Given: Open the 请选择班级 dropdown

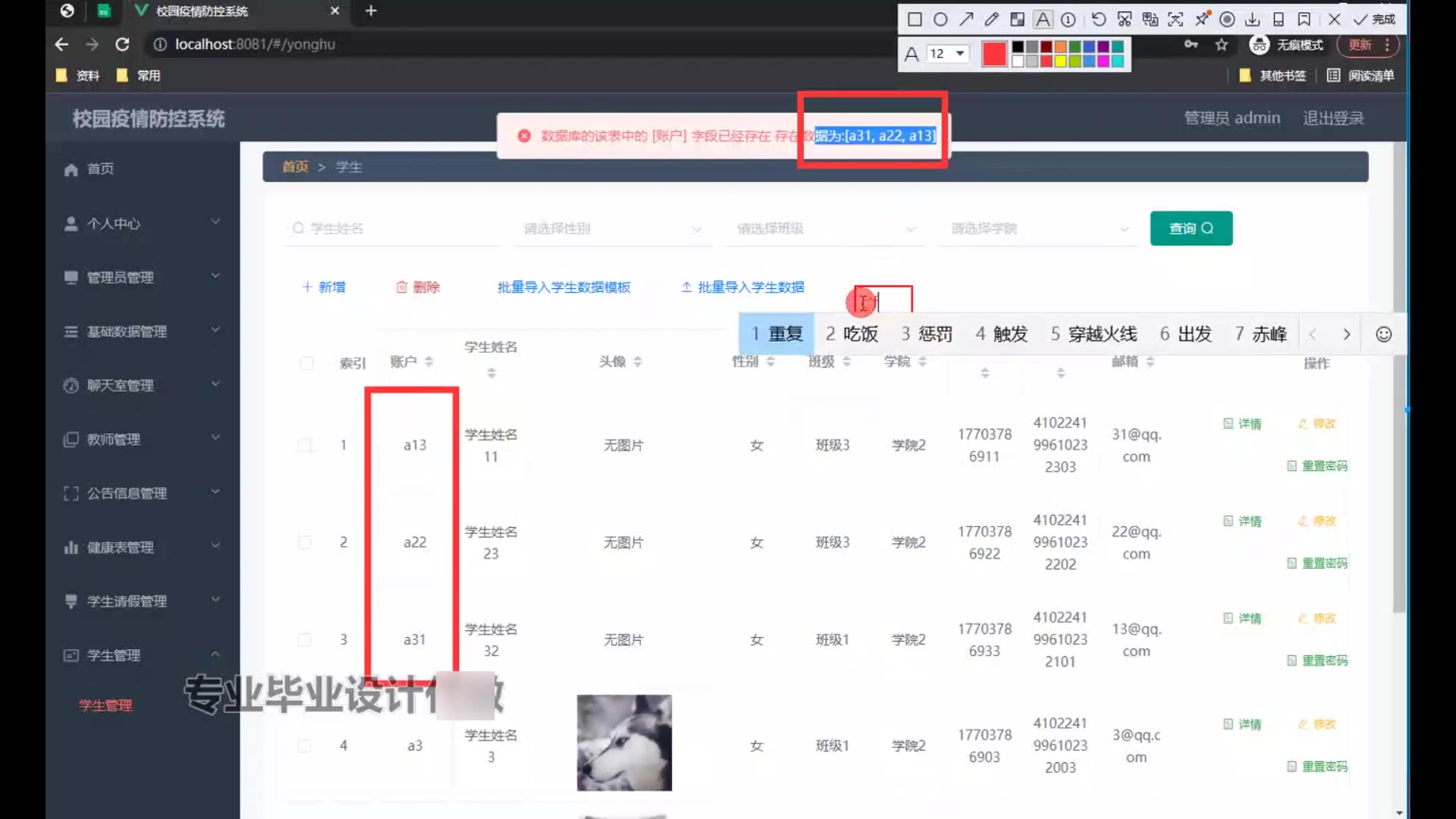Looking at the screenshot, I should point(825,228).
